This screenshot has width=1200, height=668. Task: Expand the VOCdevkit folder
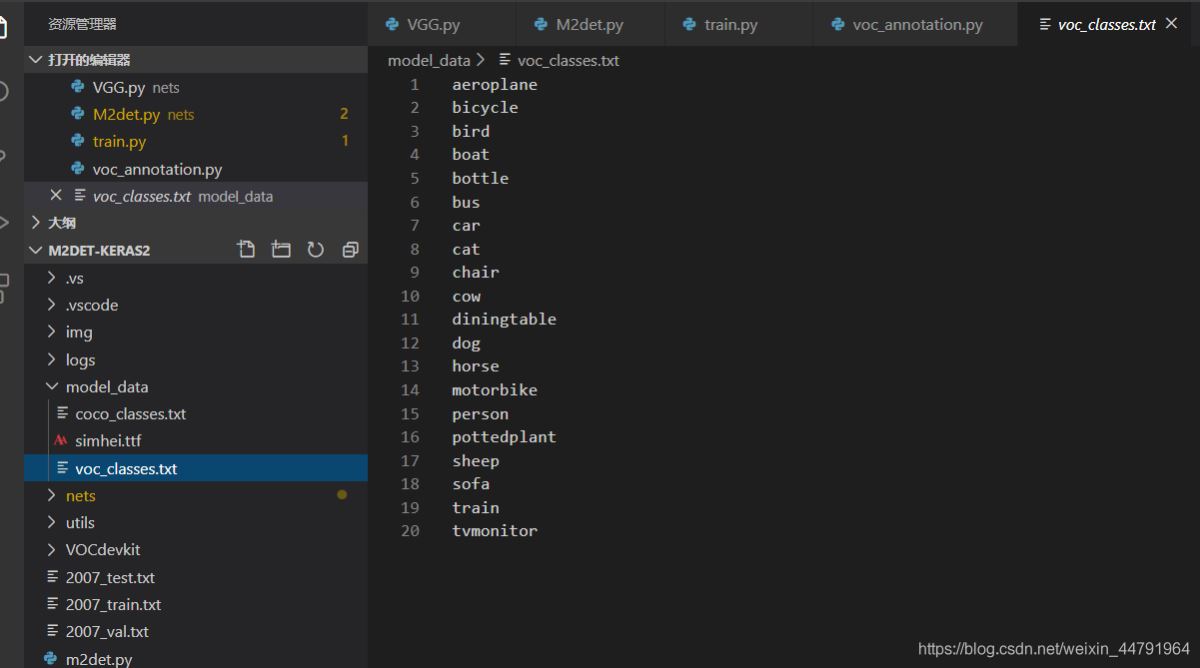click(103, 550)
